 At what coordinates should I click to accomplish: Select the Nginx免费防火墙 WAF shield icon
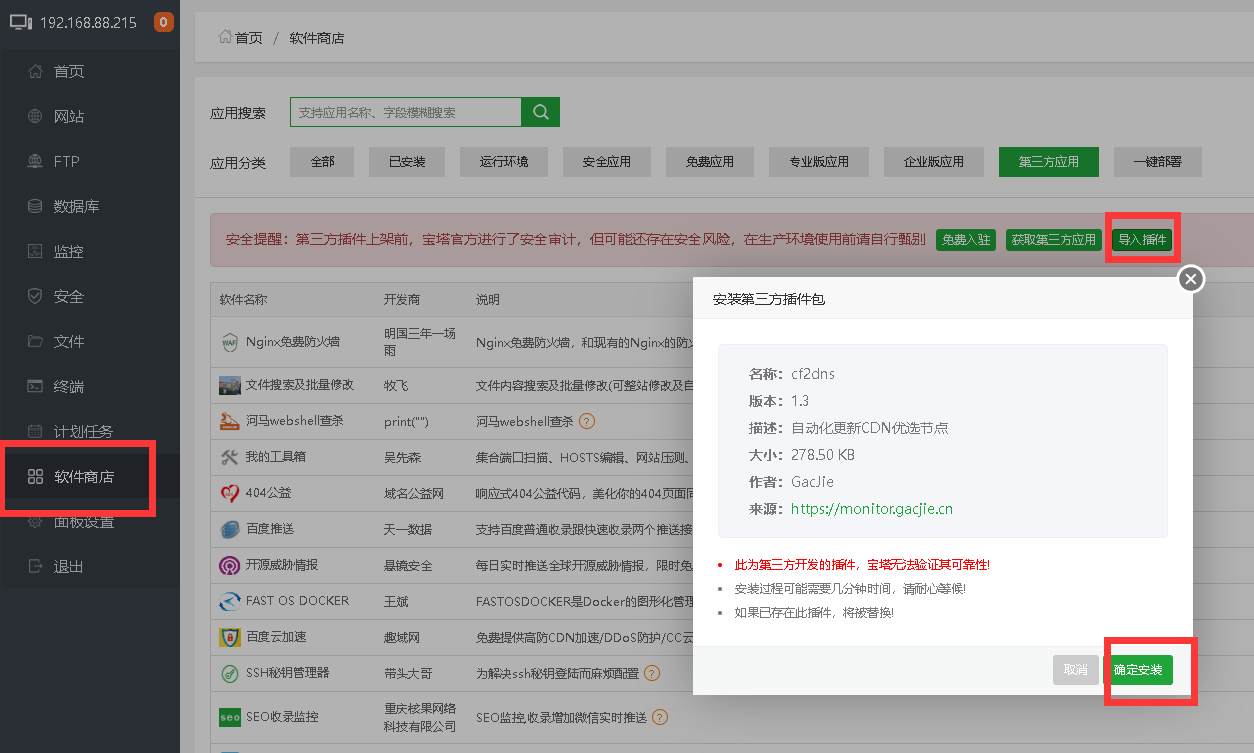[x=230, y=341]
